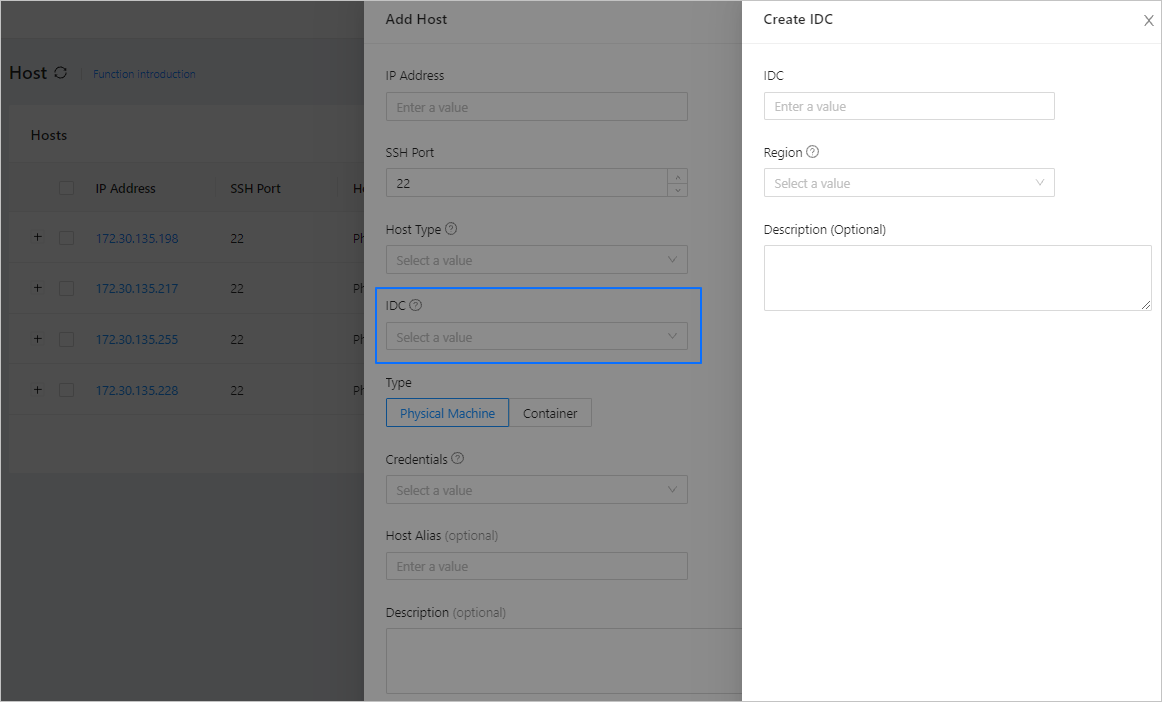Open the Function introduction link
Screen dimensions: 1162x702
[x=145, y=74]
